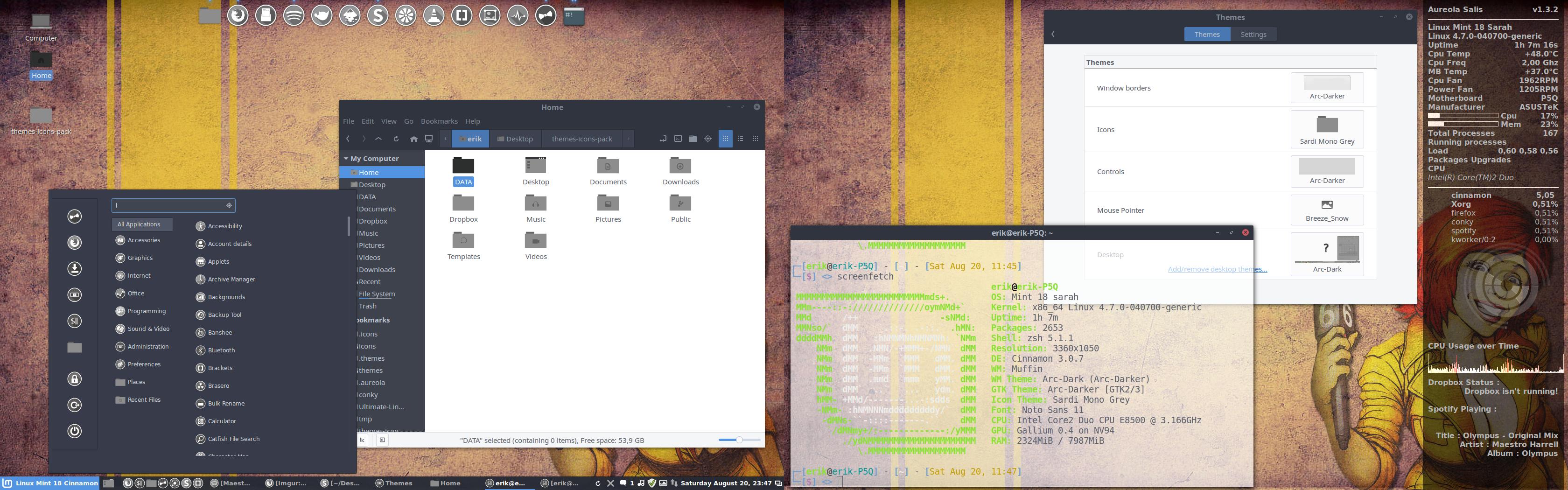Screen dimensions: 1568x490
Task: Launch the bow-tie icon app in the dock
Action: [546, 15]
